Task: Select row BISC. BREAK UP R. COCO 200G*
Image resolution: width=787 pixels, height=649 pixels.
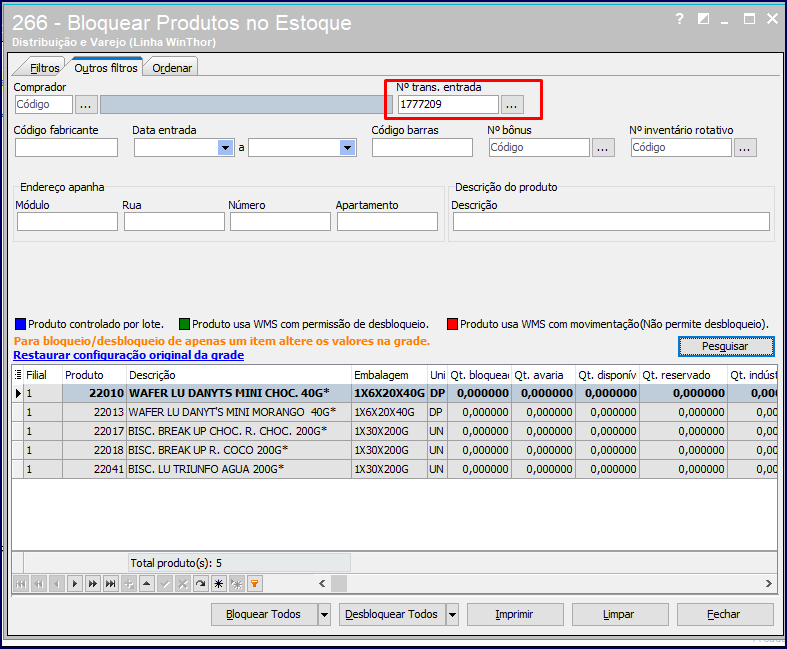Action: tap(395, 450)
